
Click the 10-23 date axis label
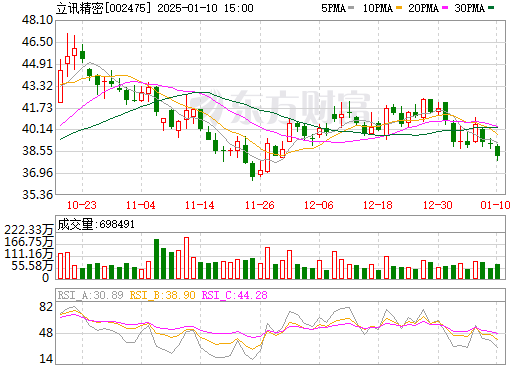82,205
